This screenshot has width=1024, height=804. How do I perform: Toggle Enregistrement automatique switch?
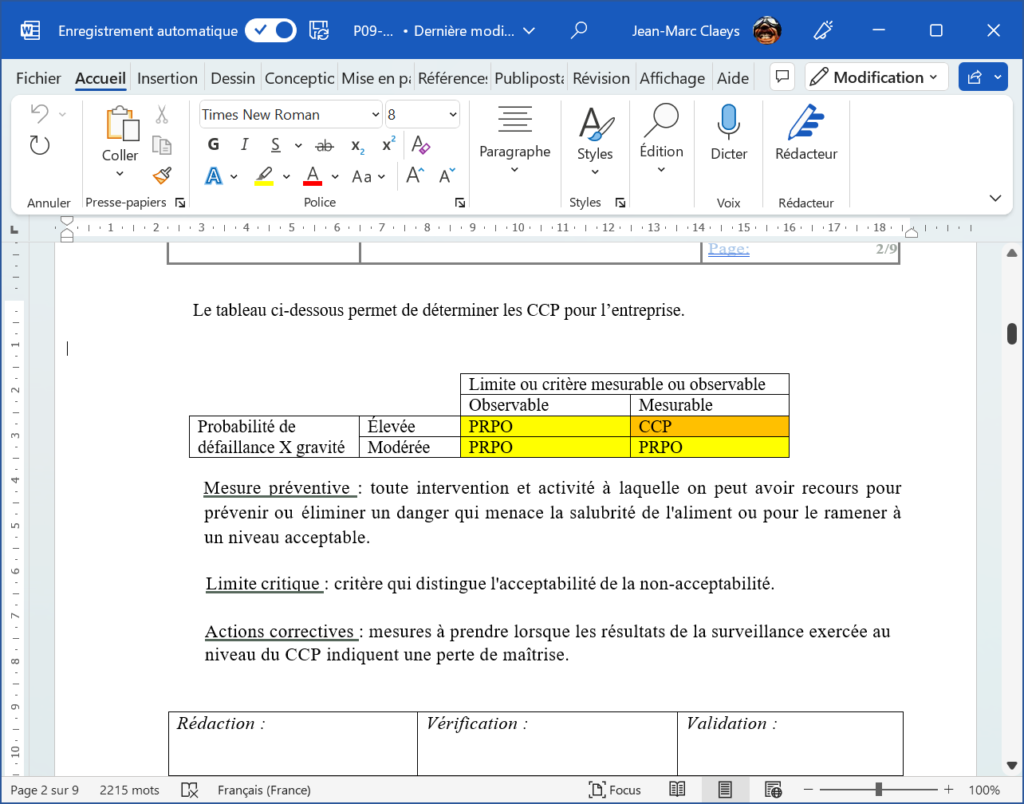click(271, 31)
